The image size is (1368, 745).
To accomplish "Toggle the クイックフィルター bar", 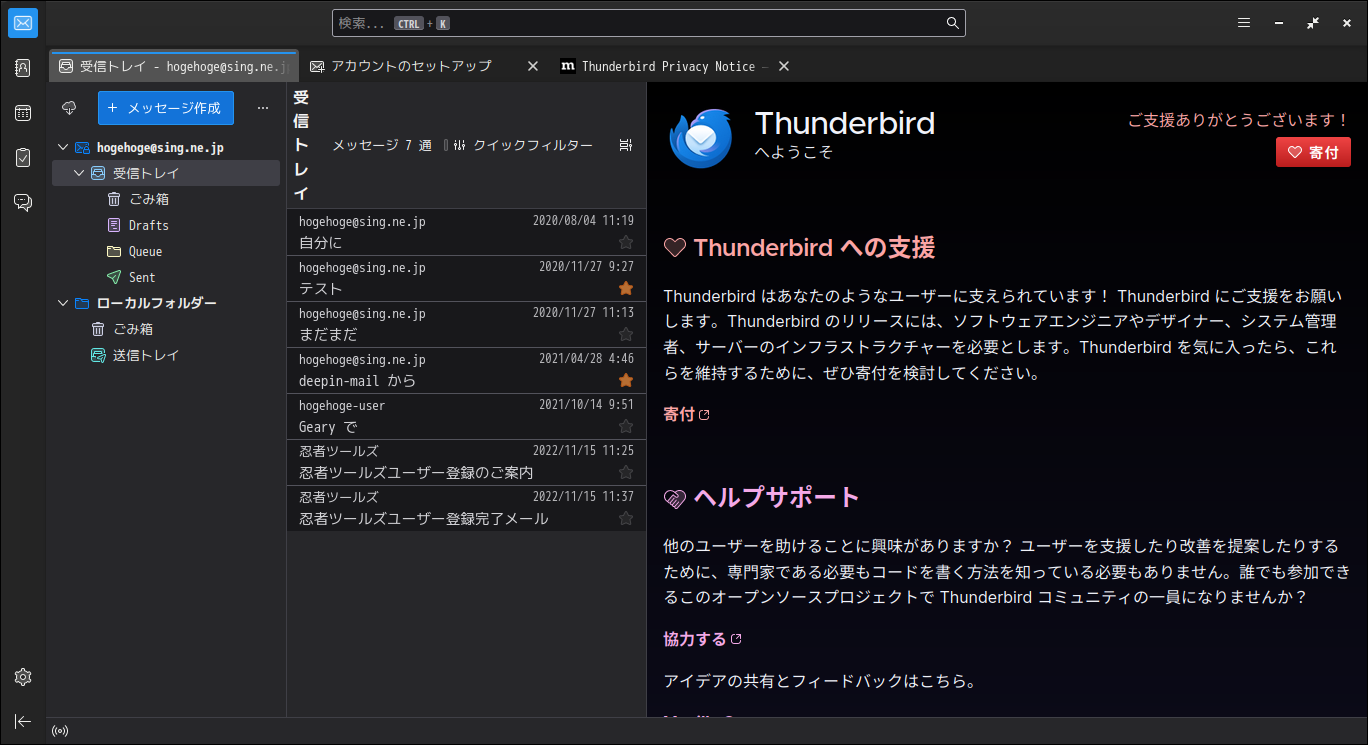I will (522, 146).
